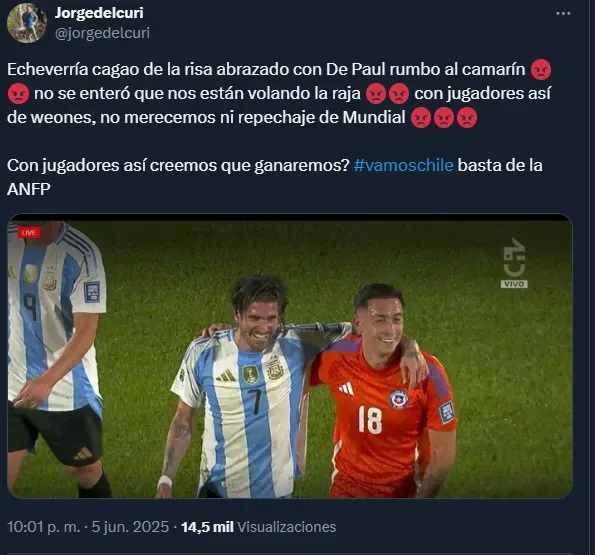Click number 7 on striped Argentina shirt
This screenshot has width=595, height=555.
coord(255,400)
